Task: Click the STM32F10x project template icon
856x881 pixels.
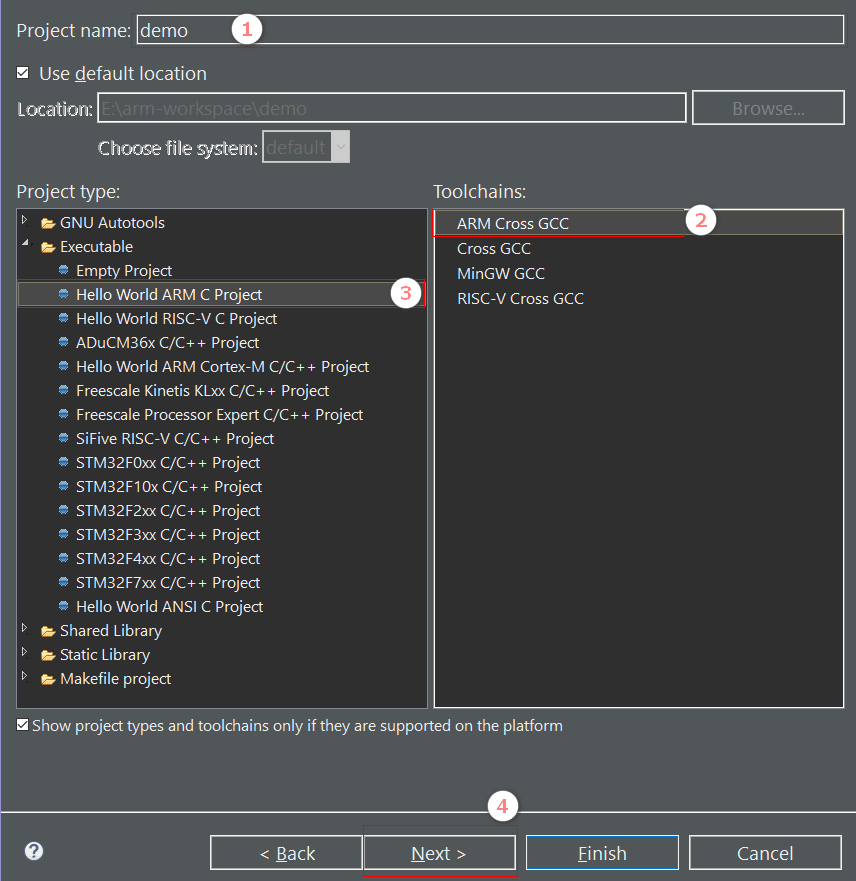Action: 64,486
